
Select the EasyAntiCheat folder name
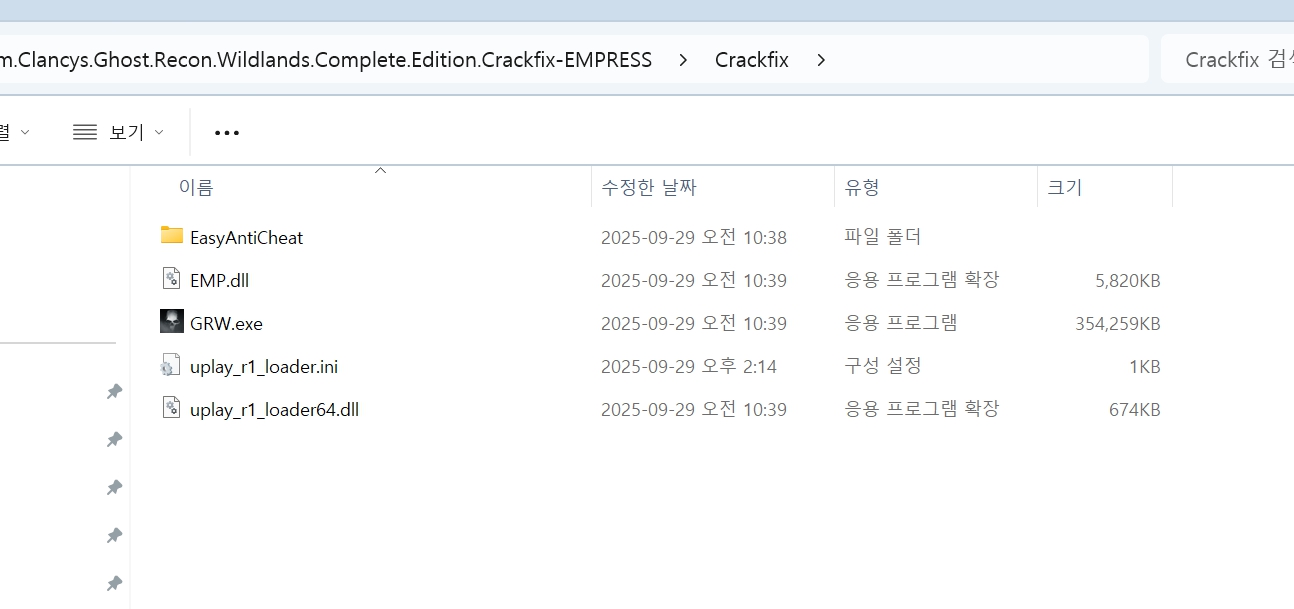(x=246, y=237)
